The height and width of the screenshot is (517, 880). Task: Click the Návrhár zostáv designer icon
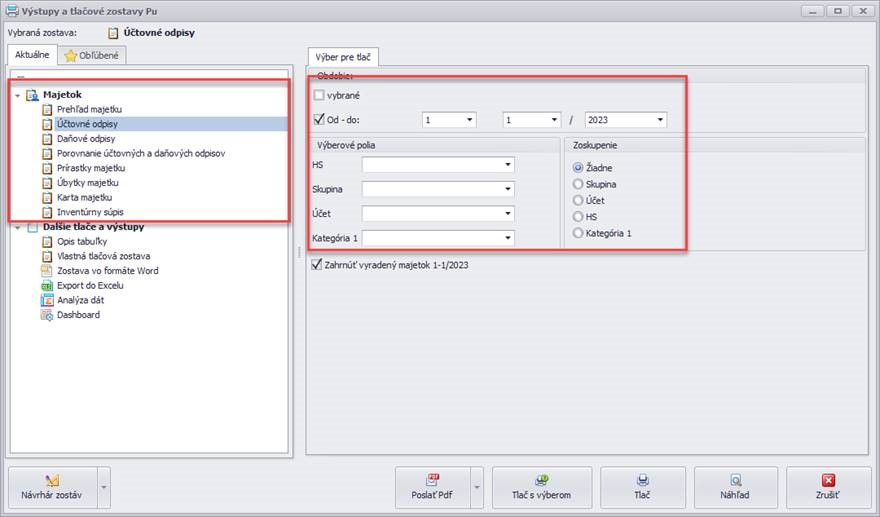point(52,480)
